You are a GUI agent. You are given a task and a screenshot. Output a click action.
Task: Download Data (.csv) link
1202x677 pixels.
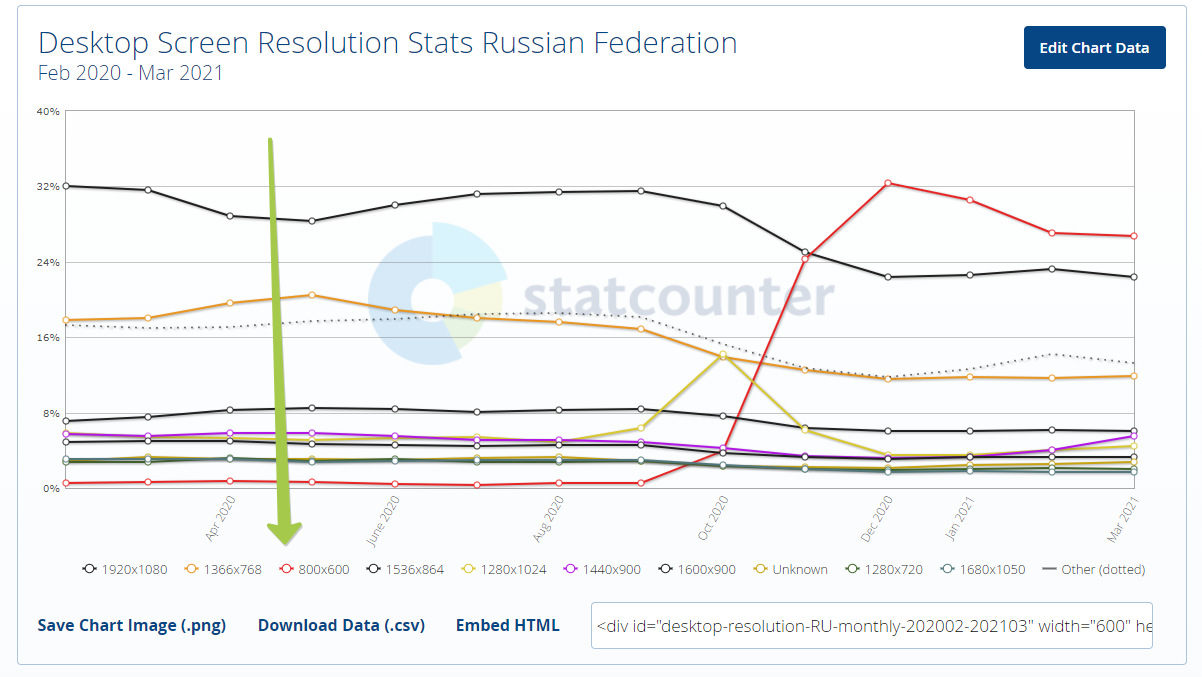click(x=341, y=625)
